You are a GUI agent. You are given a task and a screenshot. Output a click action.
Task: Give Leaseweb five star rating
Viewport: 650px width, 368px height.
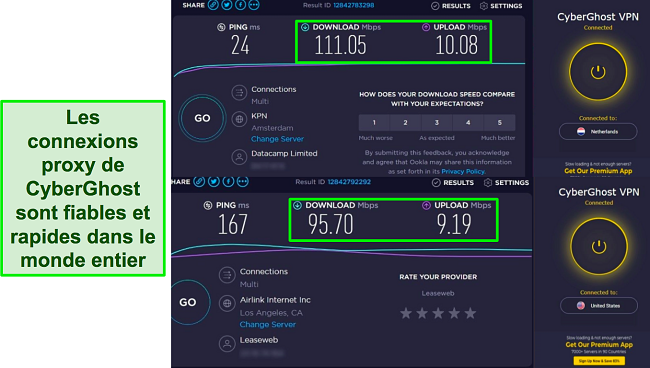pos(471,313)
